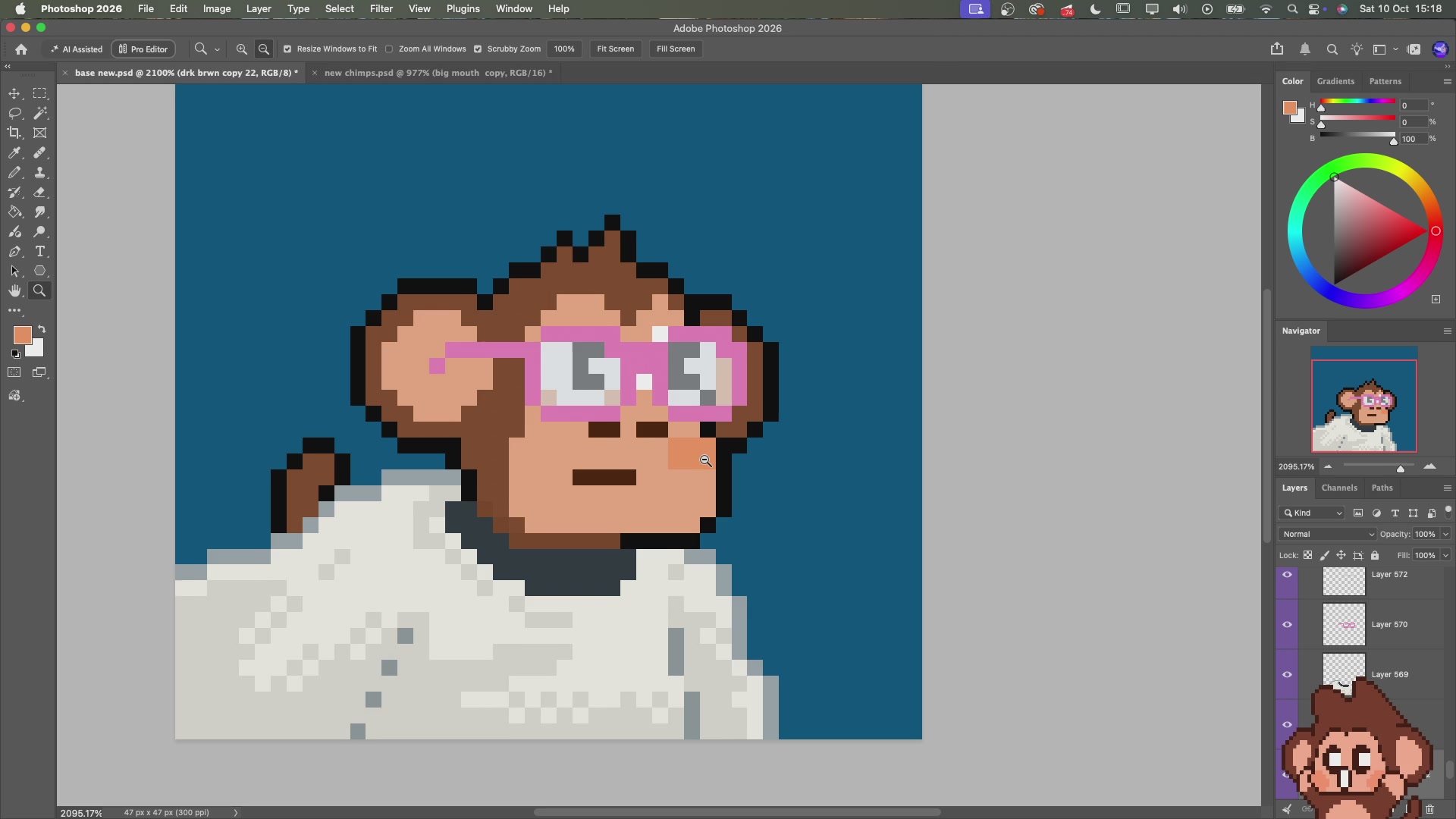Select the Magic Wand tool
The width and height of the screenshot is (1456, 819).
tap(39, 113)
